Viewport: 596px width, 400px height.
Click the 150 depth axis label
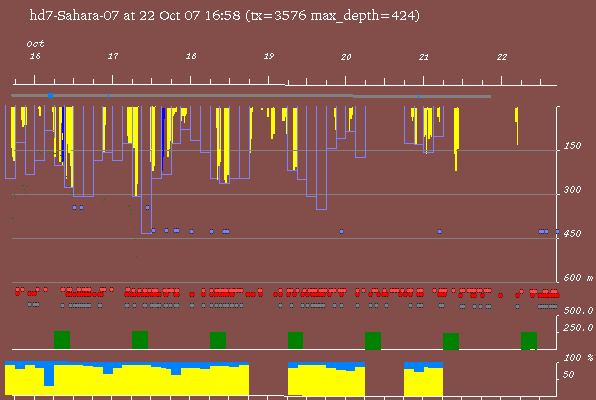pyautogui.click(x=572, y=146)
